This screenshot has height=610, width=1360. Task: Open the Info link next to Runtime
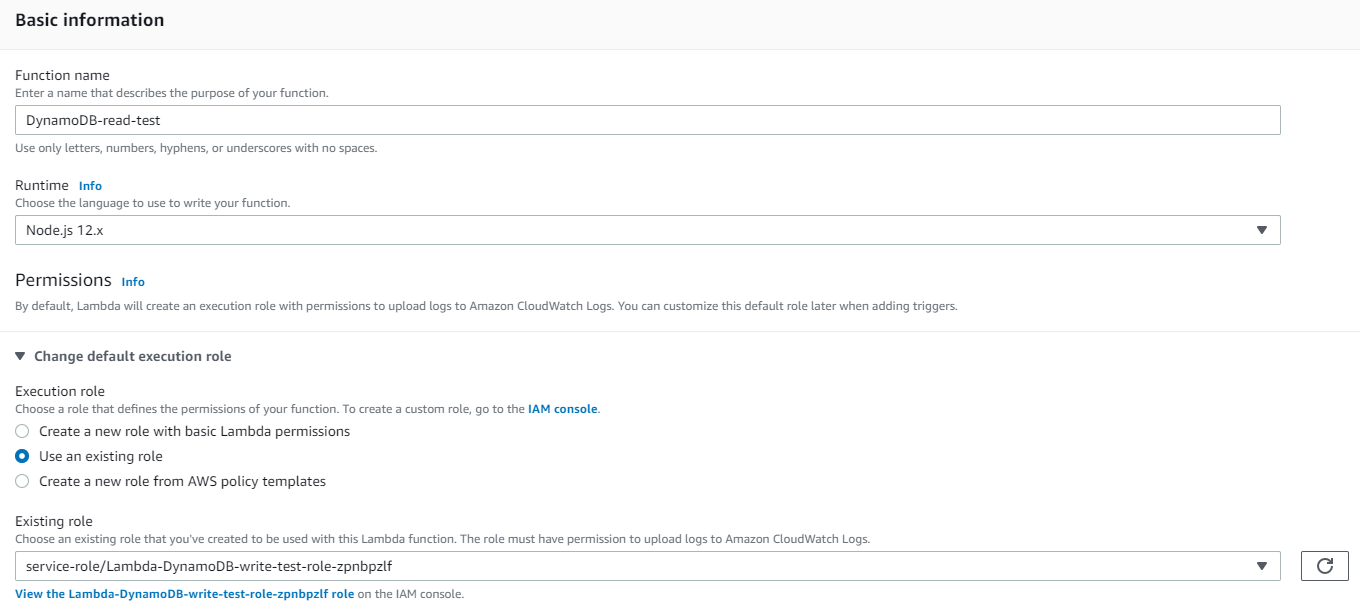click(x=90, y=186)
